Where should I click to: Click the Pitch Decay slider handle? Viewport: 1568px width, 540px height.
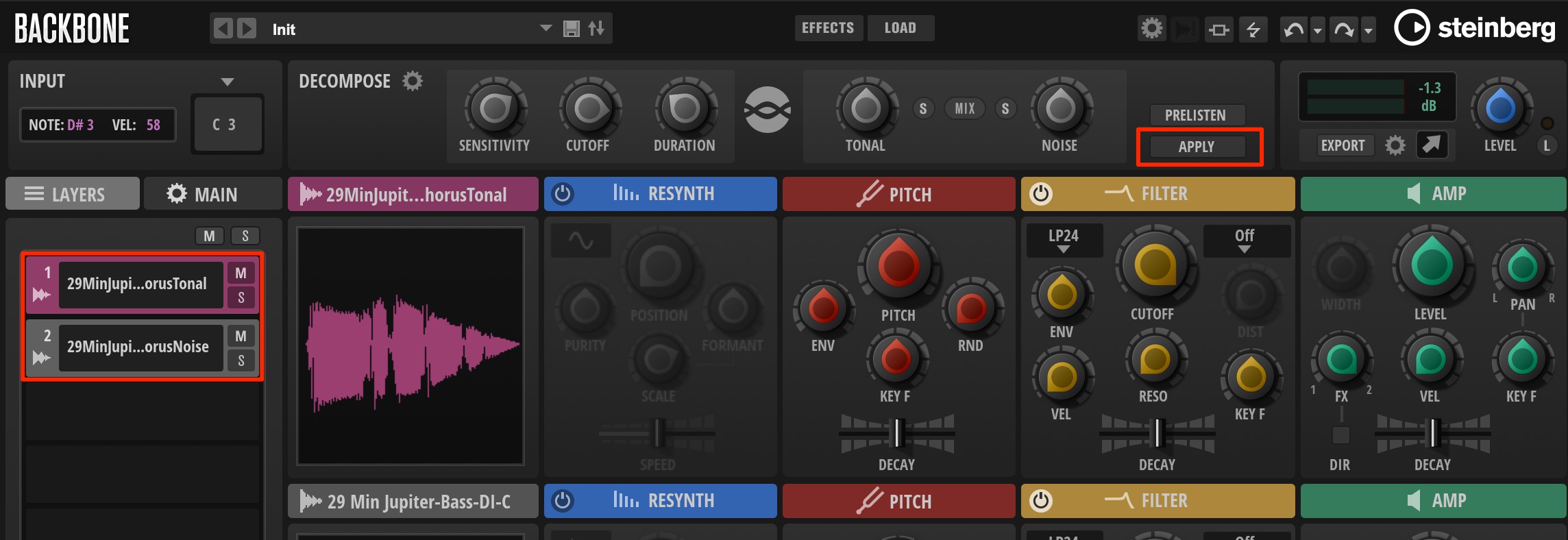[x=896, y=433]
